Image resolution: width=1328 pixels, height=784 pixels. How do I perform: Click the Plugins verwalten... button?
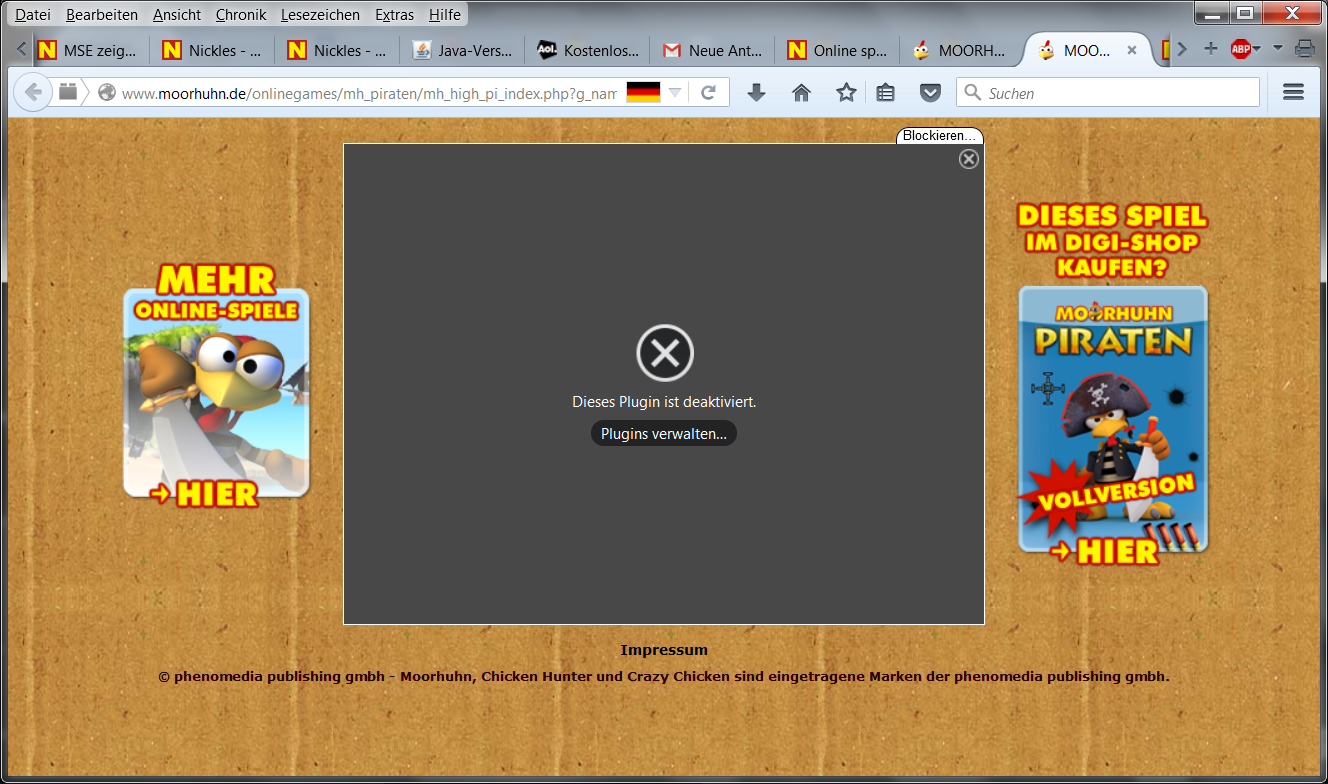click(x=664, y=434)
